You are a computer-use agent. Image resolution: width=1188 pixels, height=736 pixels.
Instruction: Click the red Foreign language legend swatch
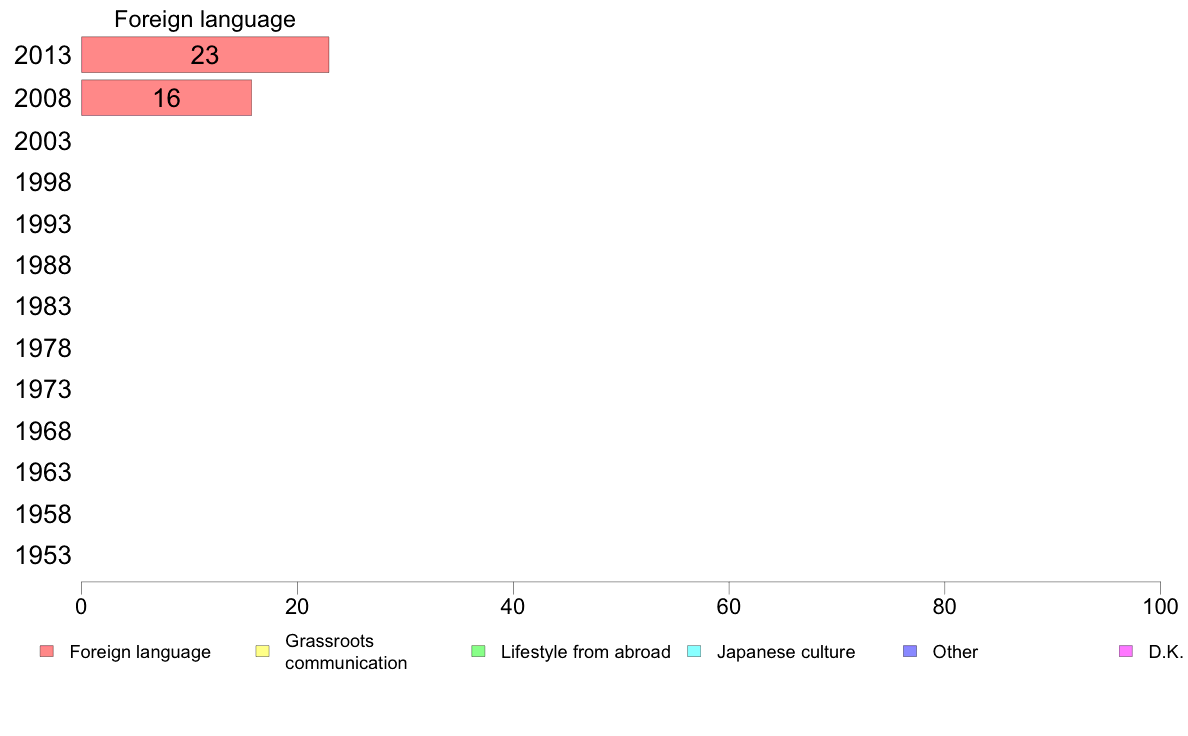pyautogui.click(x=46, y=652)
